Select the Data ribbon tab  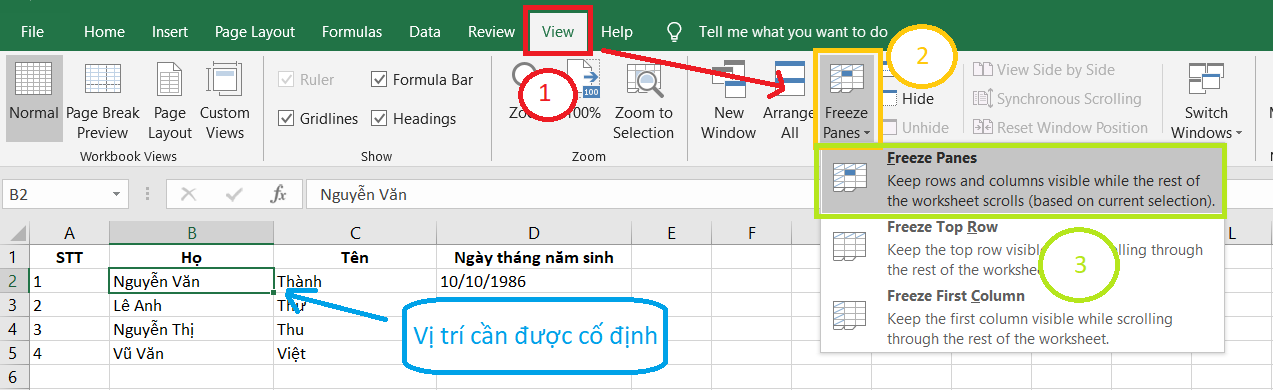[425, 31]
